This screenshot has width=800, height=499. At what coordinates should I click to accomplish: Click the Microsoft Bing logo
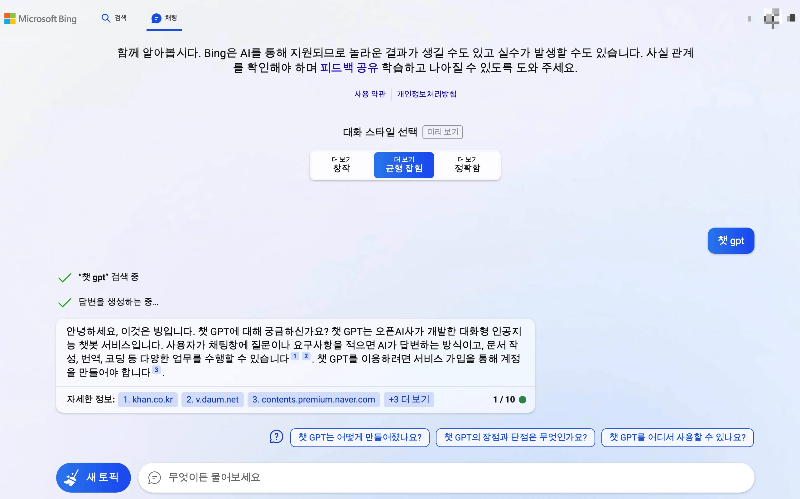[x=40, y=19]
